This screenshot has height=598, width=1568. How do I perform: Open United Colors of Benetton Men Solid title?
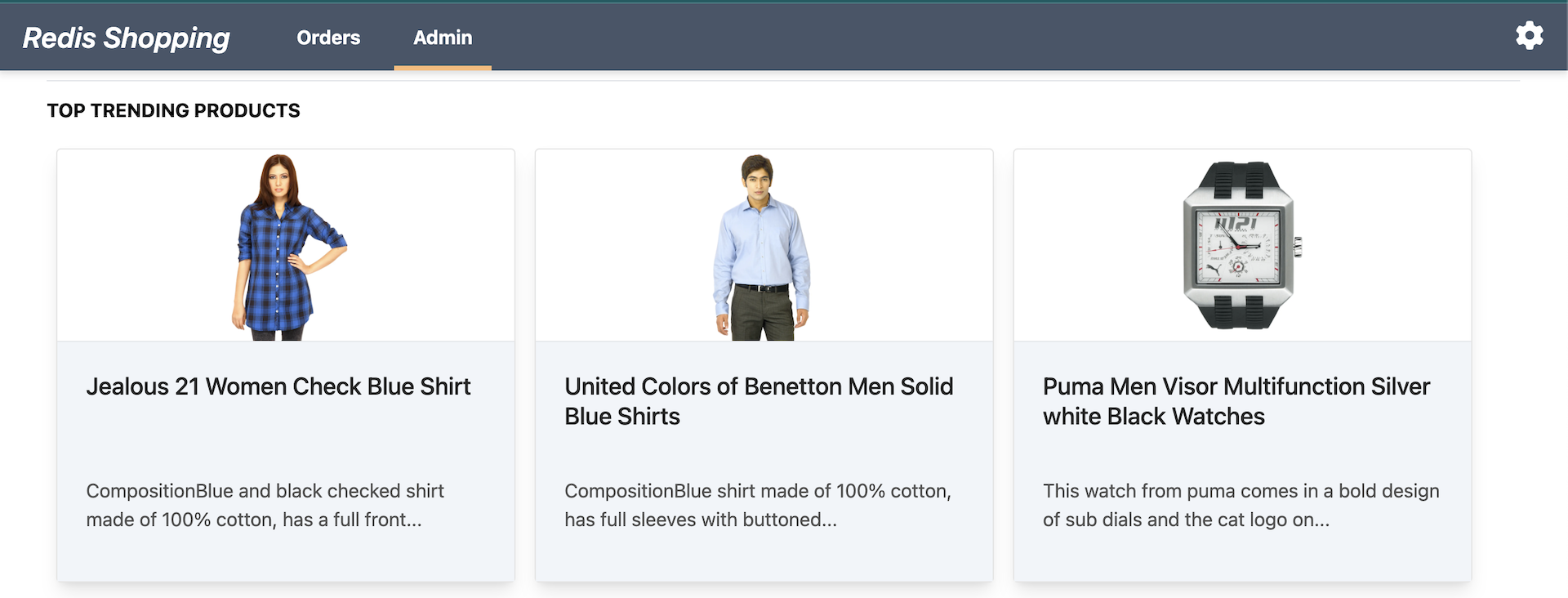759,401
